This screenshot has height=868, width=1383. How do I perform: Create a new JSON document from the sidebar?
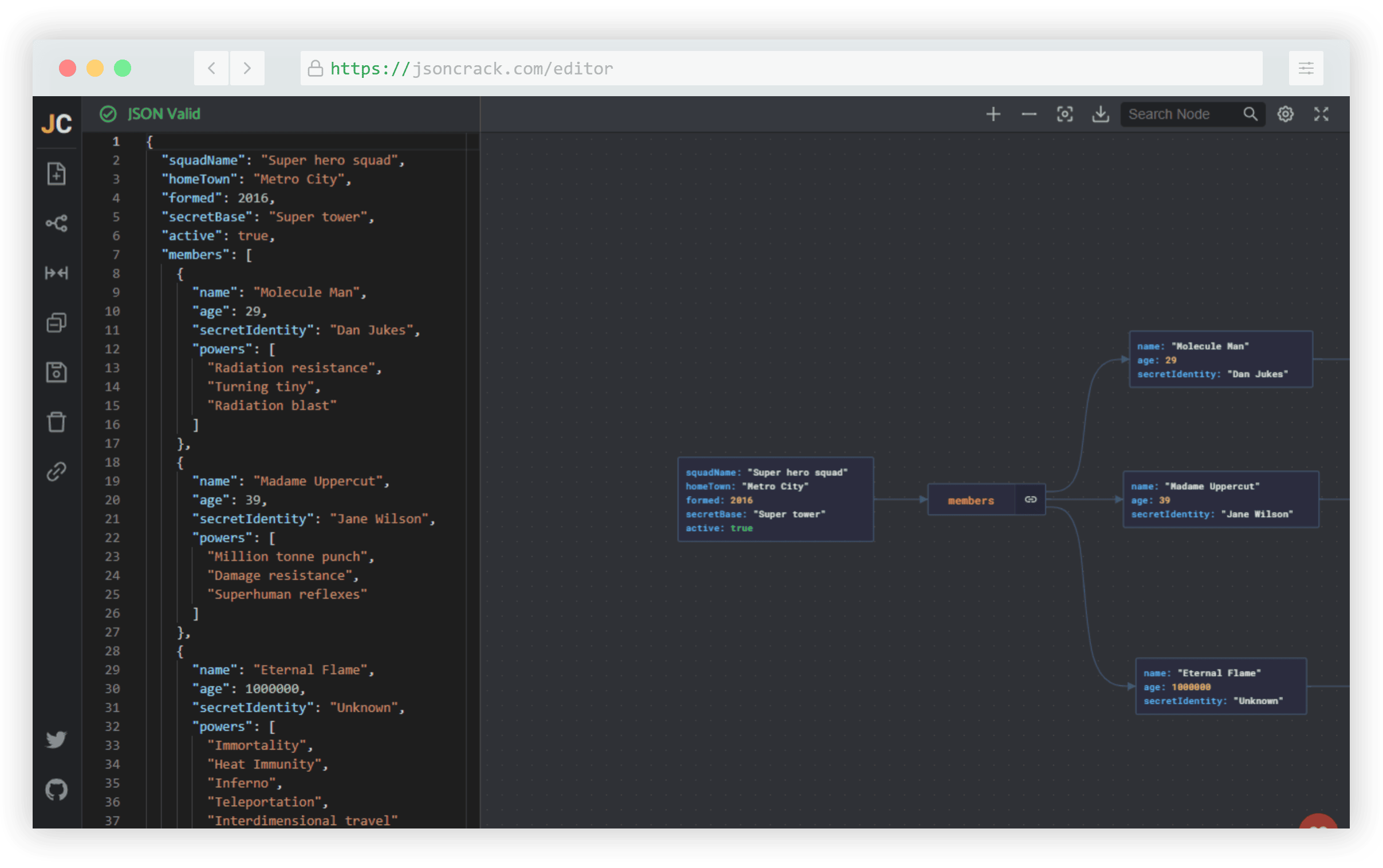[56, 174]
